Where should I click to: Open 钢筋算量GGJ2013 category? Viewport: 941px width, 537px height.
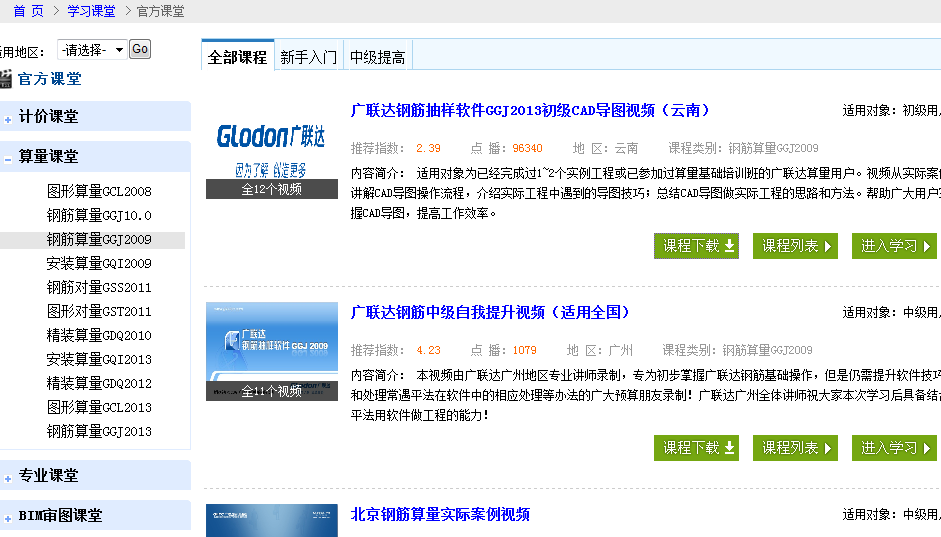(99, 431)
